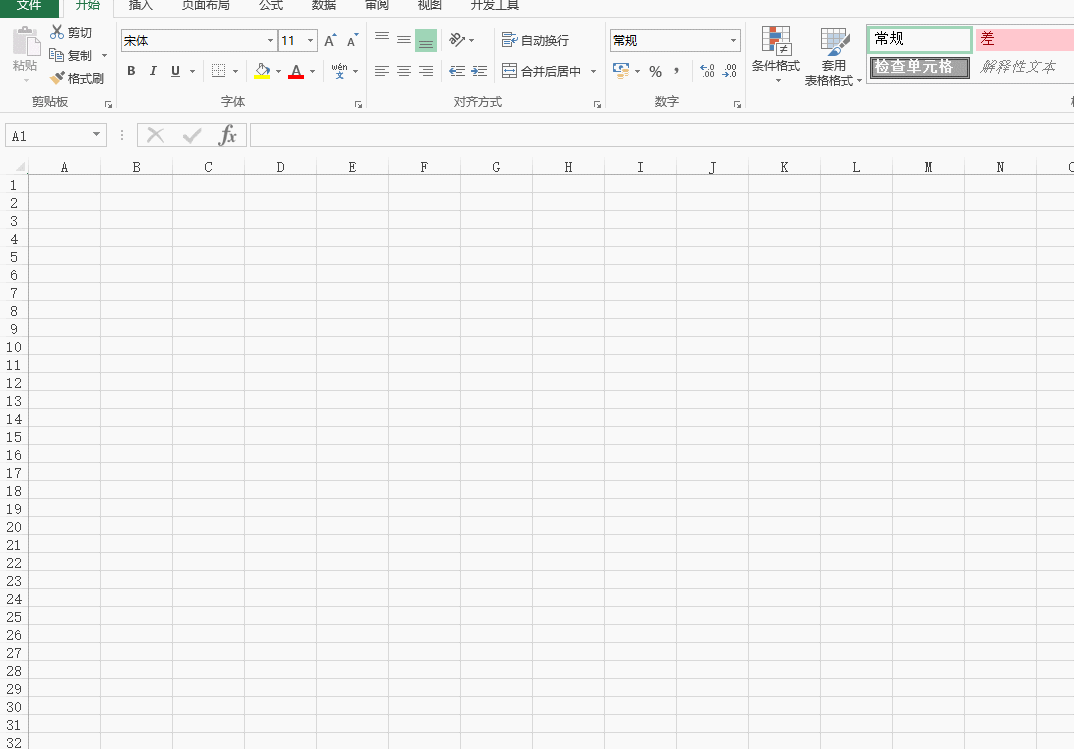Toggle Italic formatting
This screenshot has height=749, width=1074.
[x=153, y=71]
